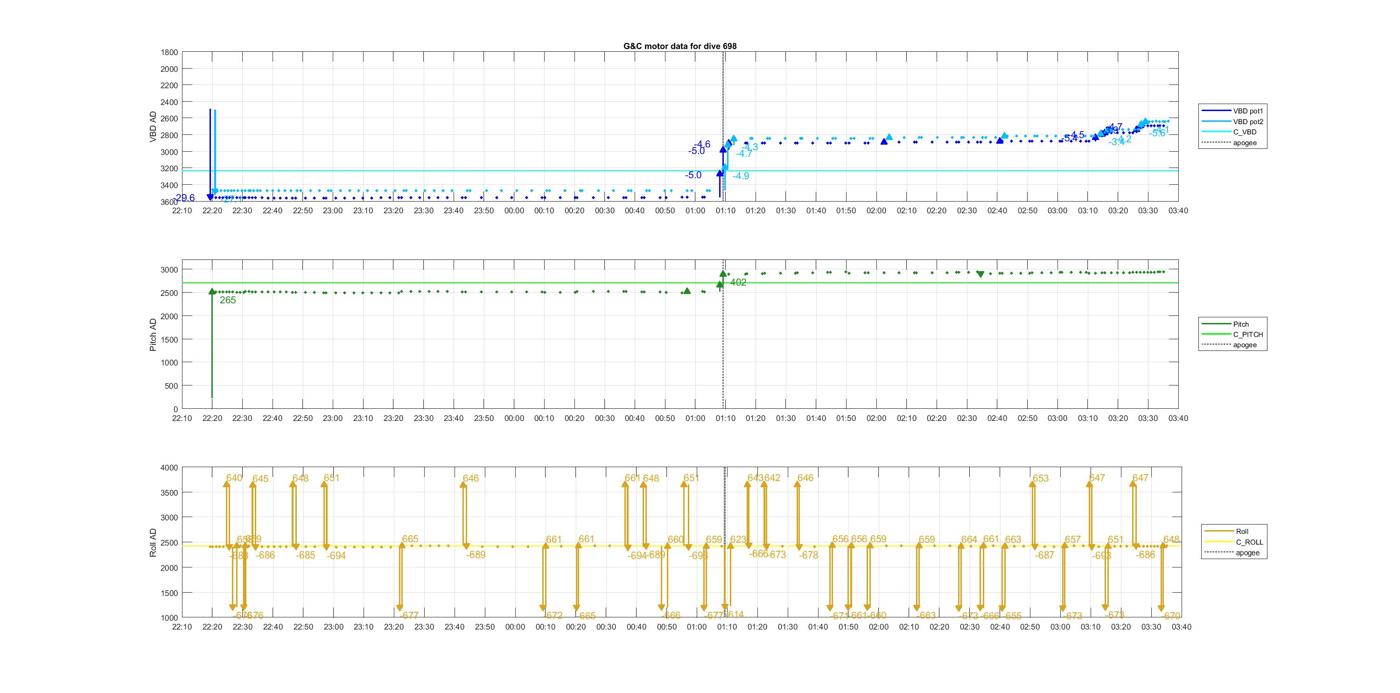Click the "623" roll data label

[x=739, y=540]
